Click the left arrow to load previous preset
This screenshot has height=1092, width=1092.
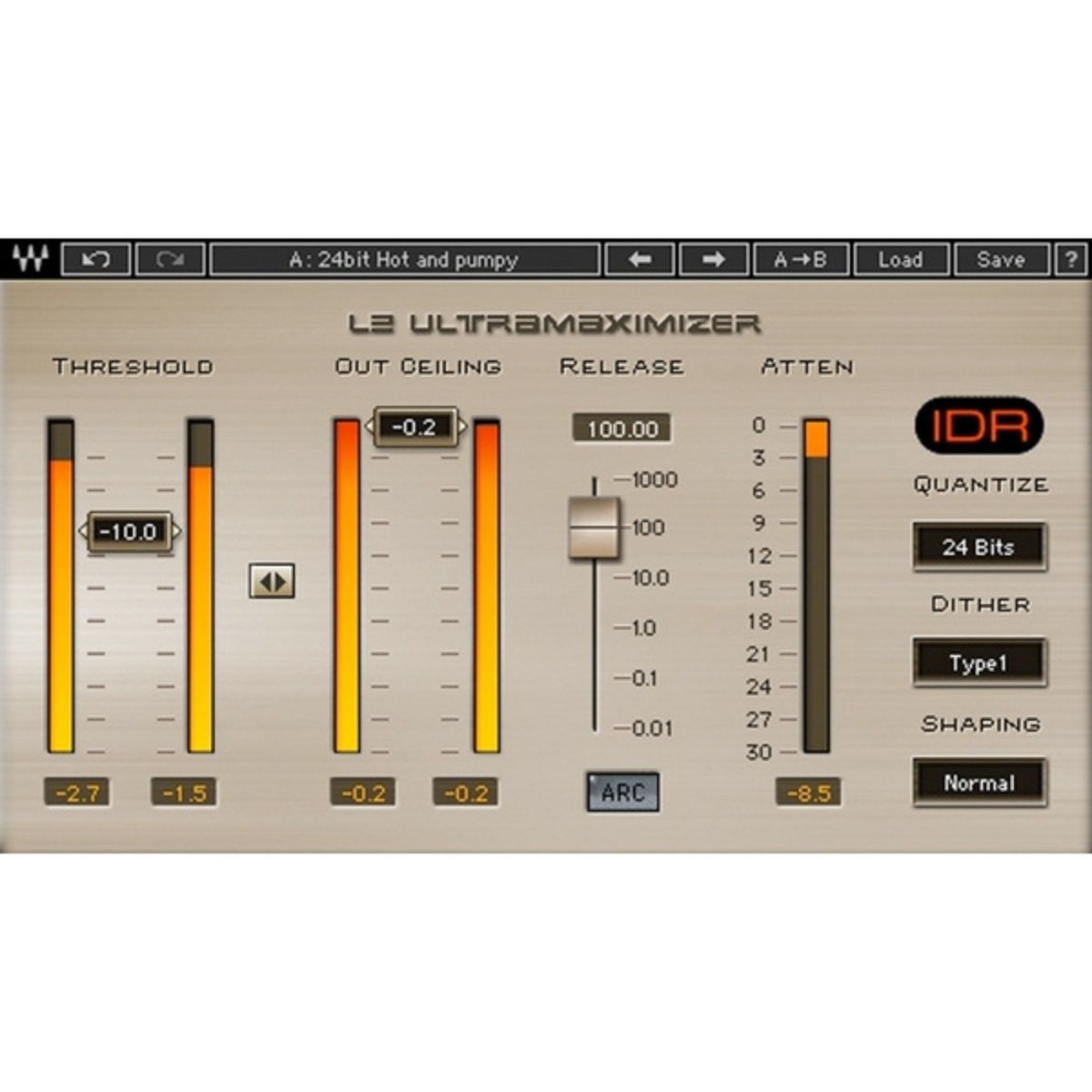coord(640,259)
